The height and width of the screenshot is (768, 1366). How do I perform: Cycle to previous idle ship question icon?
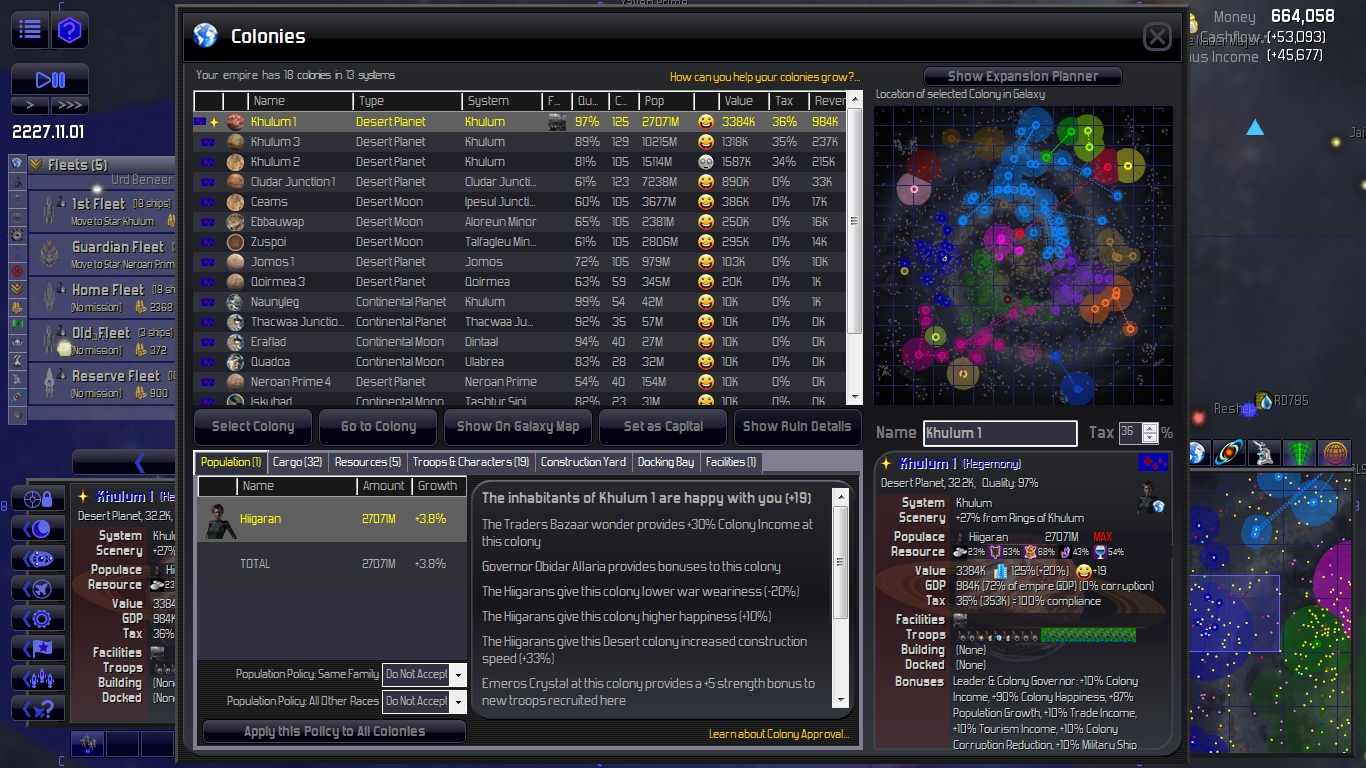[x=38, y=709]
